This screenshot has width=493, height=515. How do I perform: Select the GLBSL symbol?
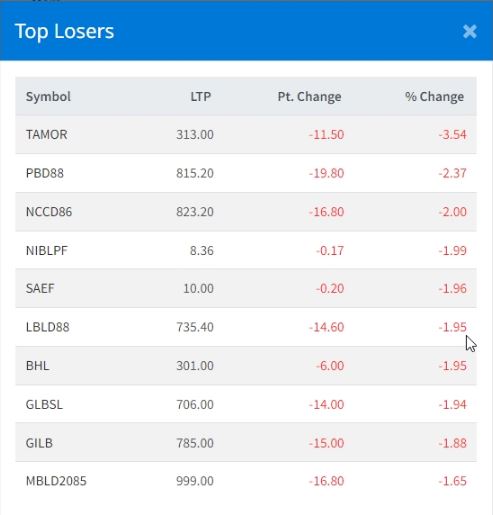(x=44, y=404)
